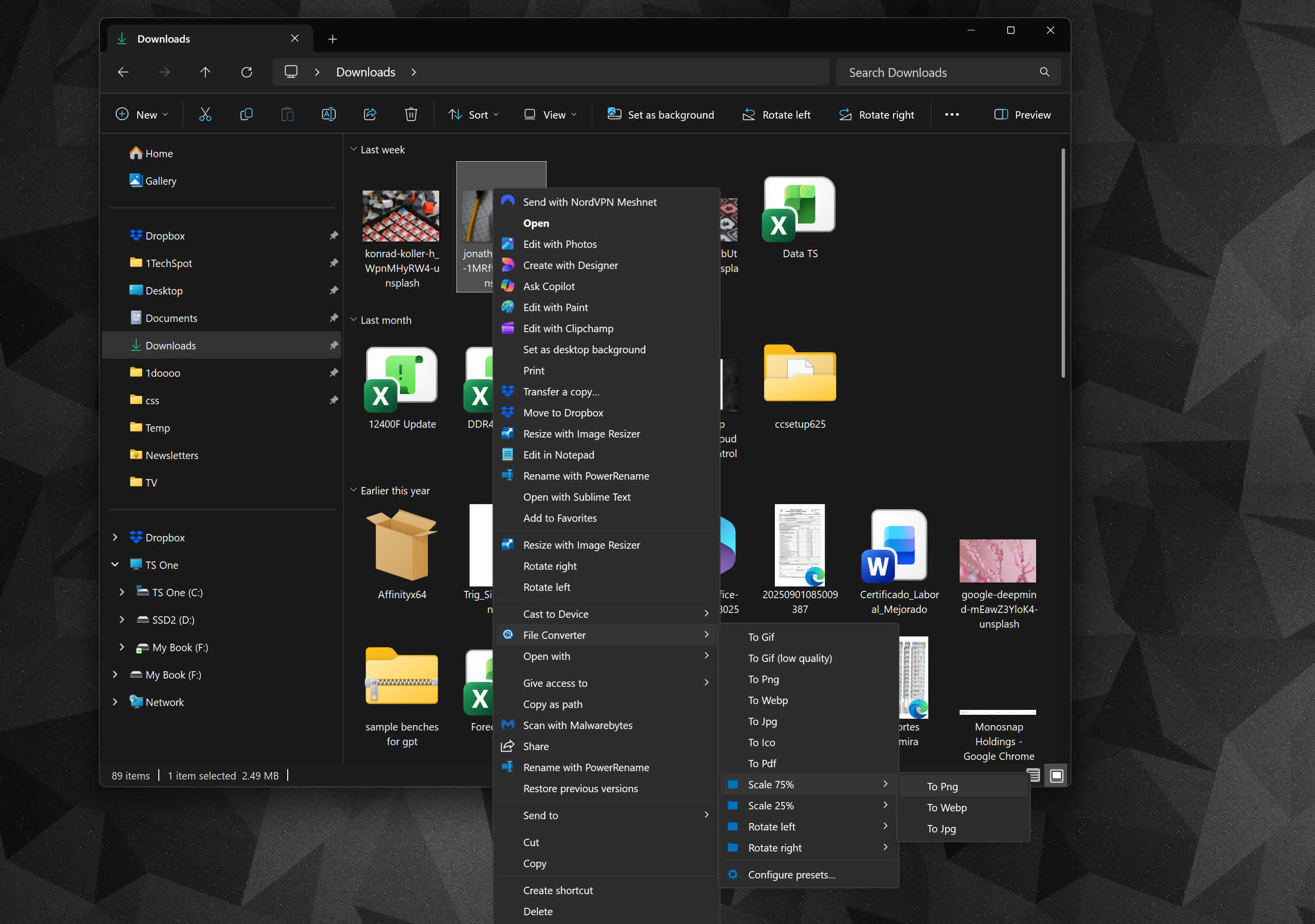Click Rotate right in toolbar
Screen dimensions: 1315x924
(x=876, y=115)
